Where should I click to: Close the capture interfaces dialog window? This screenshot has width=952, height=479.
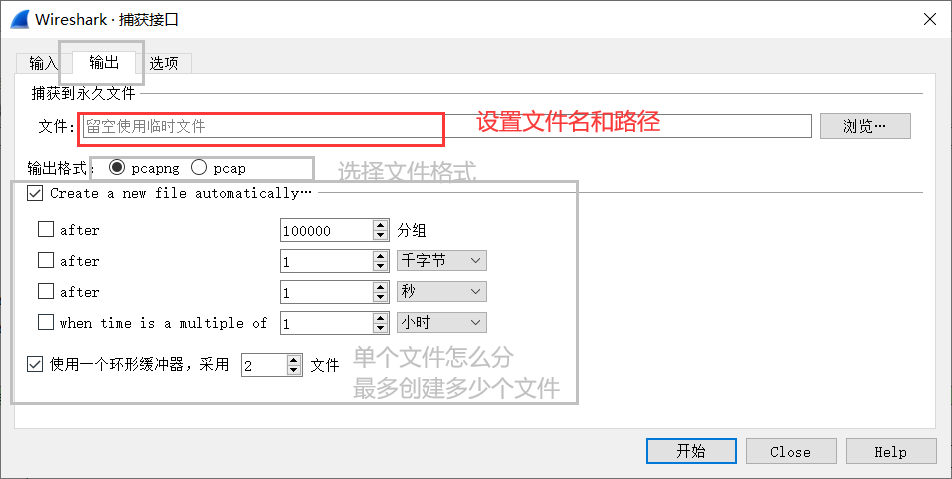(x=930, y=19)
